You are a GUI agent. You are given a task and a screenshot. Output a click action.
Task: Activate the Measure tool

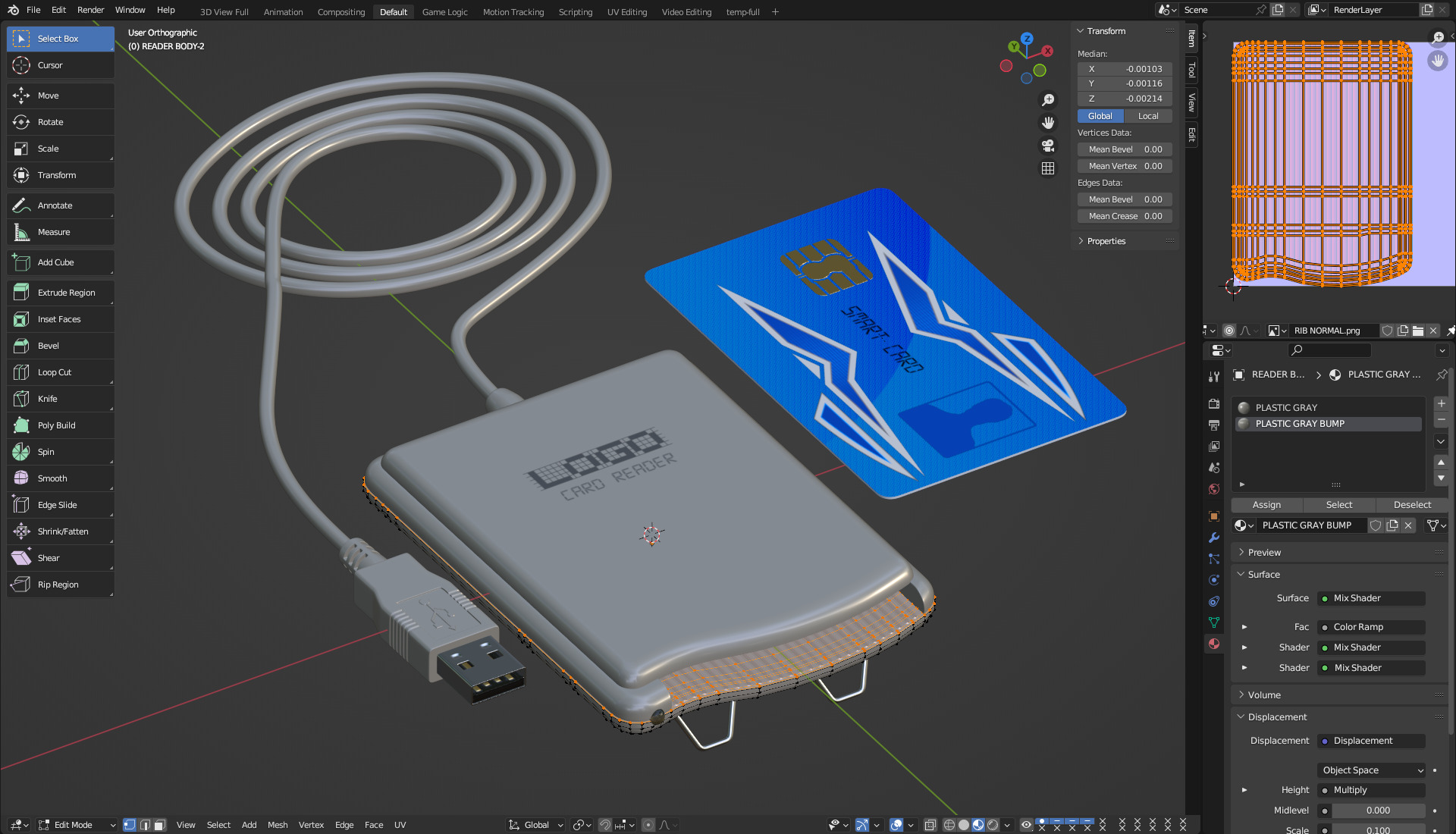[61, 232]
